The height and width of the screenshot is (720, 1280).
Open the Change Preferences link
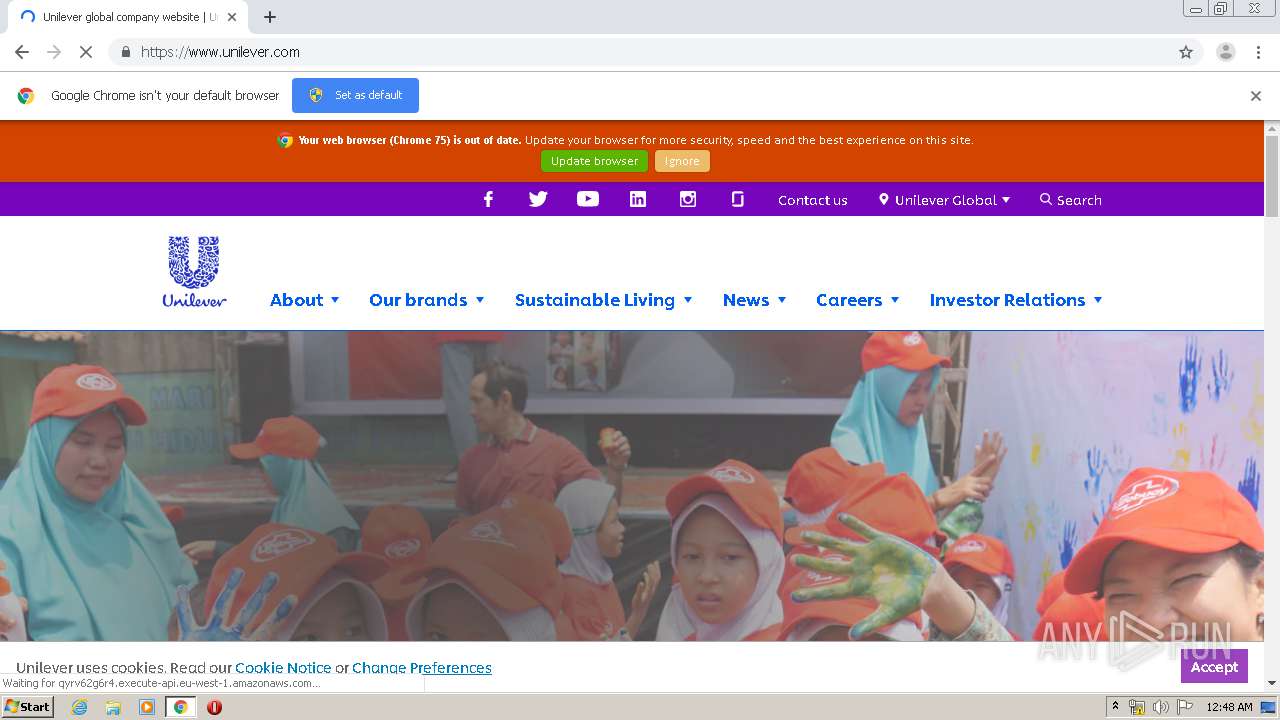(x=422, y=668)
